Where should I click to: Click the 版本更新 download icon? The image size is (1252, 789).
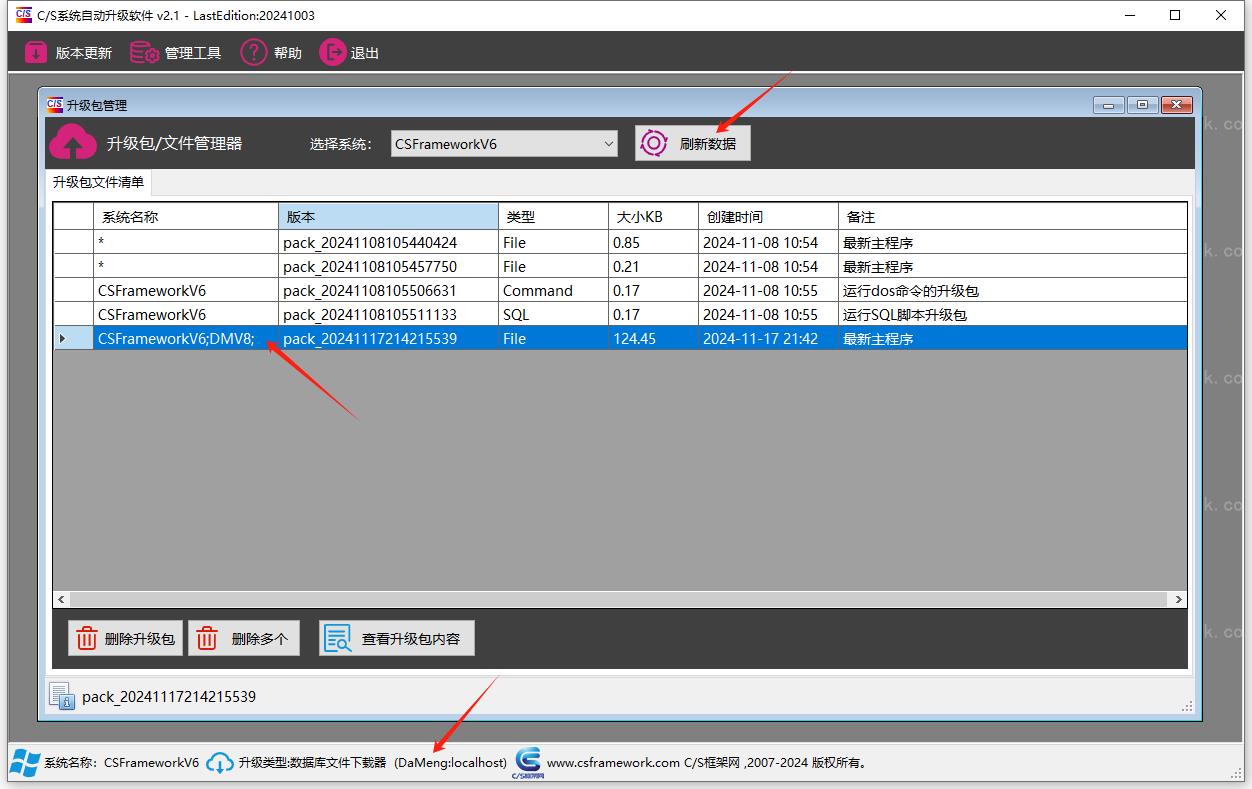[36, 53]
